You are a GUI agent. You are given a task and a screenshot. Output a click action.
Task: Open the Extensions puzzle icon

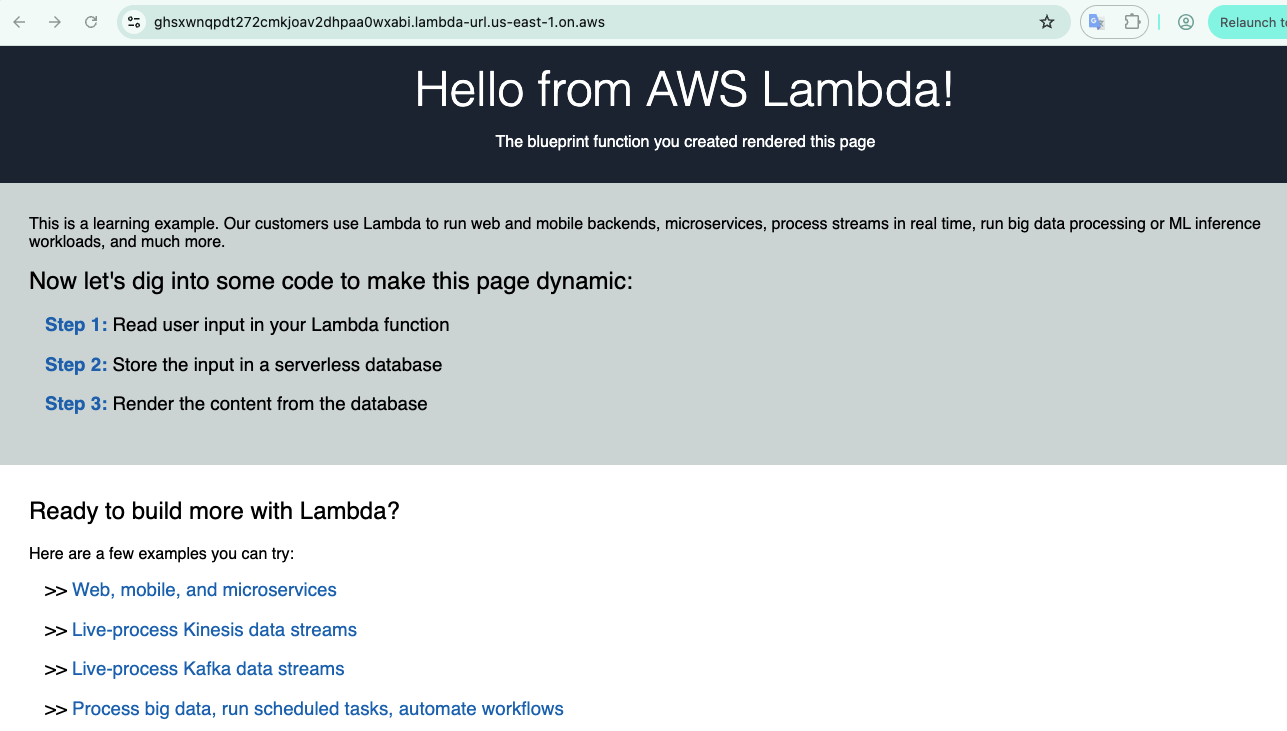[x=1132, y=22]
